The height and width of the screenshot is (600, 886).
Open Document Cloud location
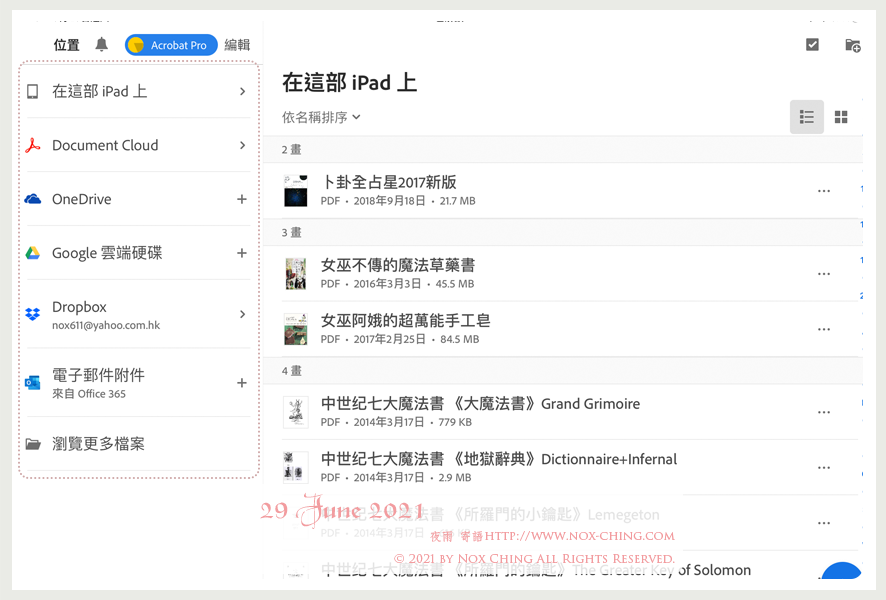(x=138, y=145)
